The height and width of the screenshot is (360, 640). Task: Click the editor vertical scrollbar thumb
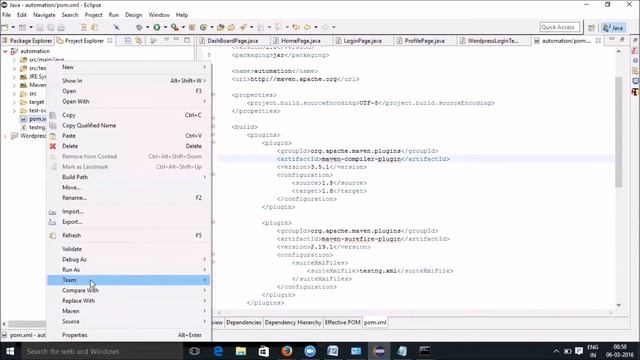[619, 131]
